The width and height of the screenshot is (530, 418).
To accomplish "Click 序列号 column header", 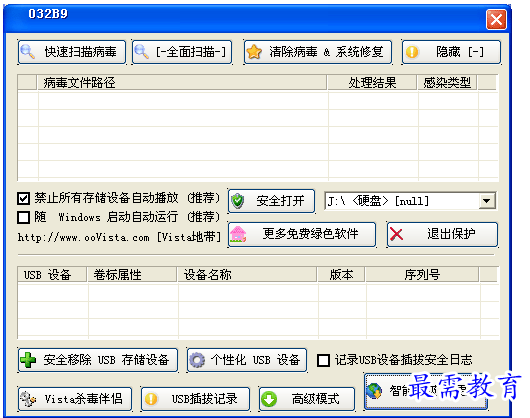I will click(x=422, y=275).
